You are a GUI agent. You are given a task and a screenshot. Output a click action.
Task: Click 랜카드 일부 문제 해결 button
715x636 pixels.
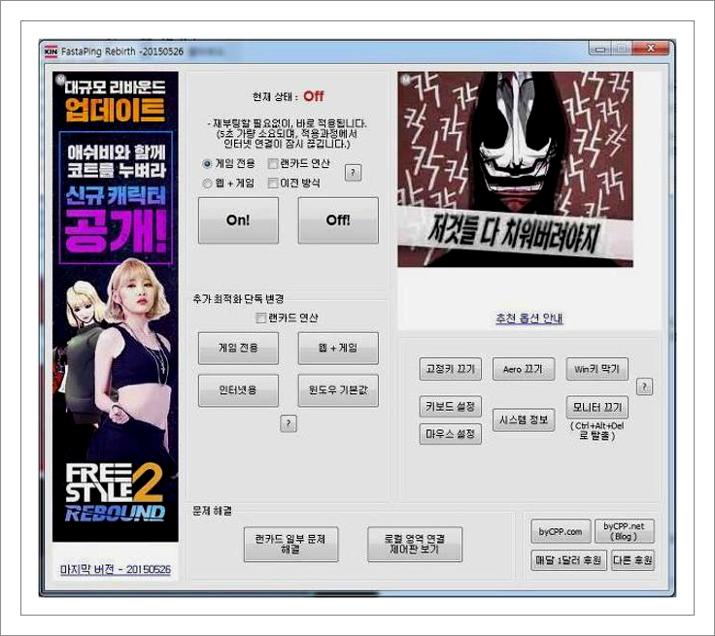coord(291,544)
